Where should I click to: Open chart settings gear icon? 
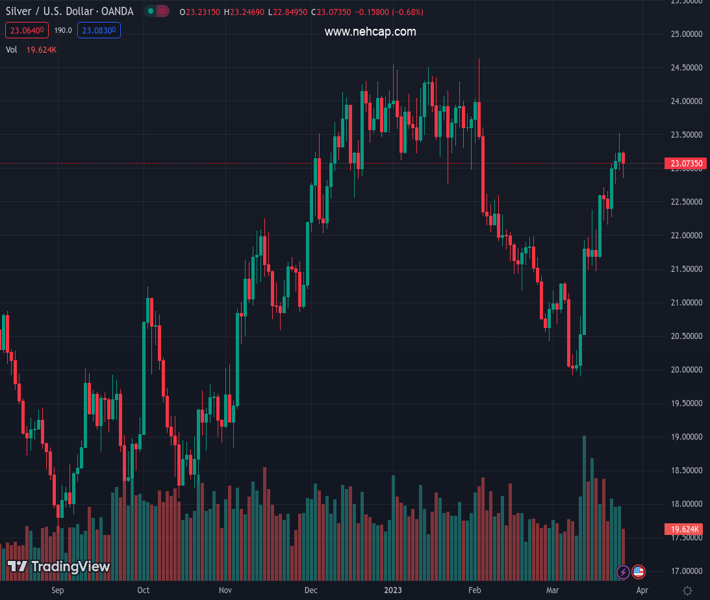688,591
